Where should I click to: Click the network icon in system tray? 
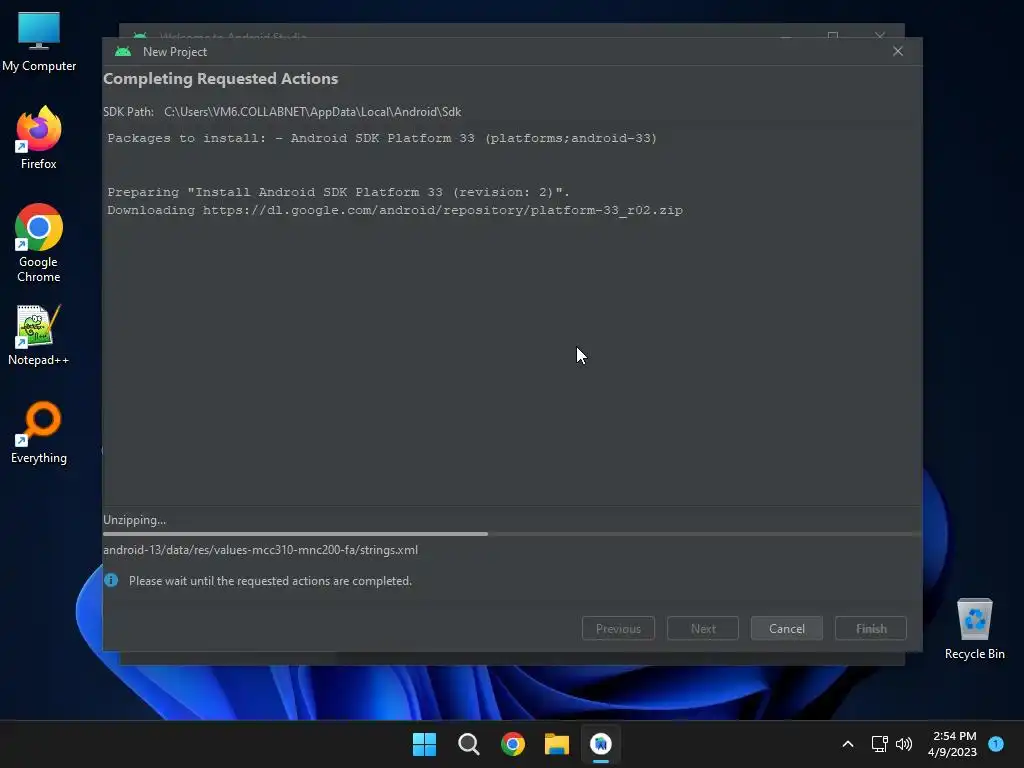point(880,744)
